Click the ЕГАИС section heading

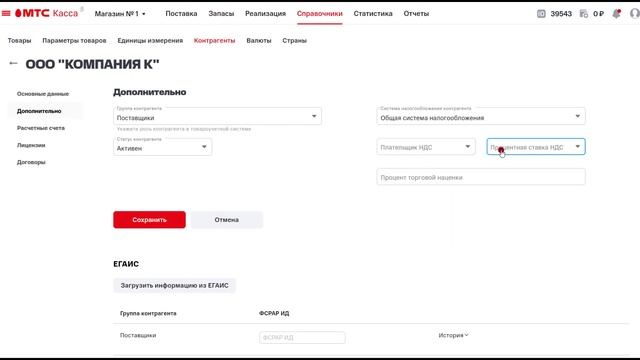pos(126,264)
